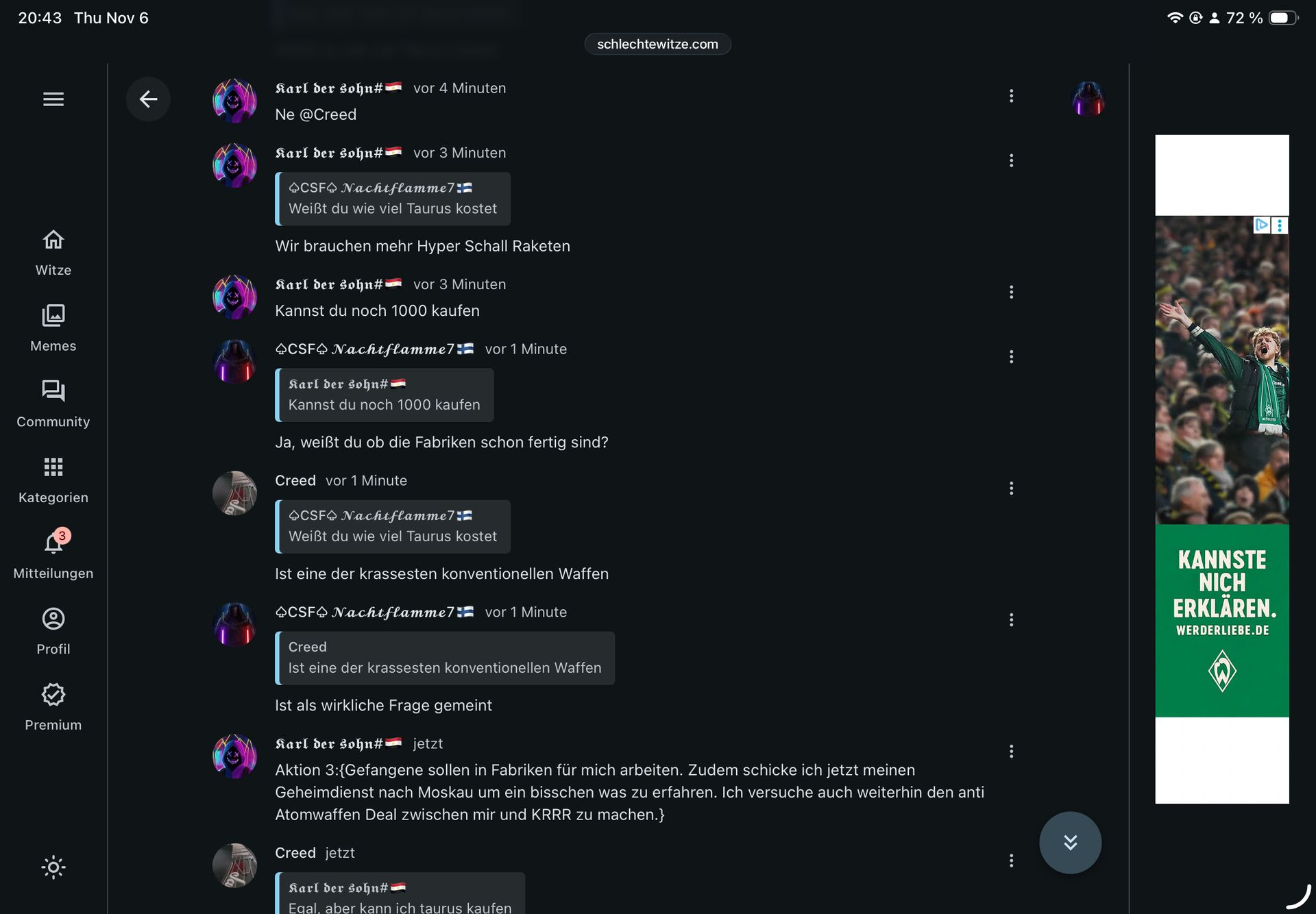Open the Witze home section
The height and width of the screenshot is (914, 1316).
coord(53,253)
